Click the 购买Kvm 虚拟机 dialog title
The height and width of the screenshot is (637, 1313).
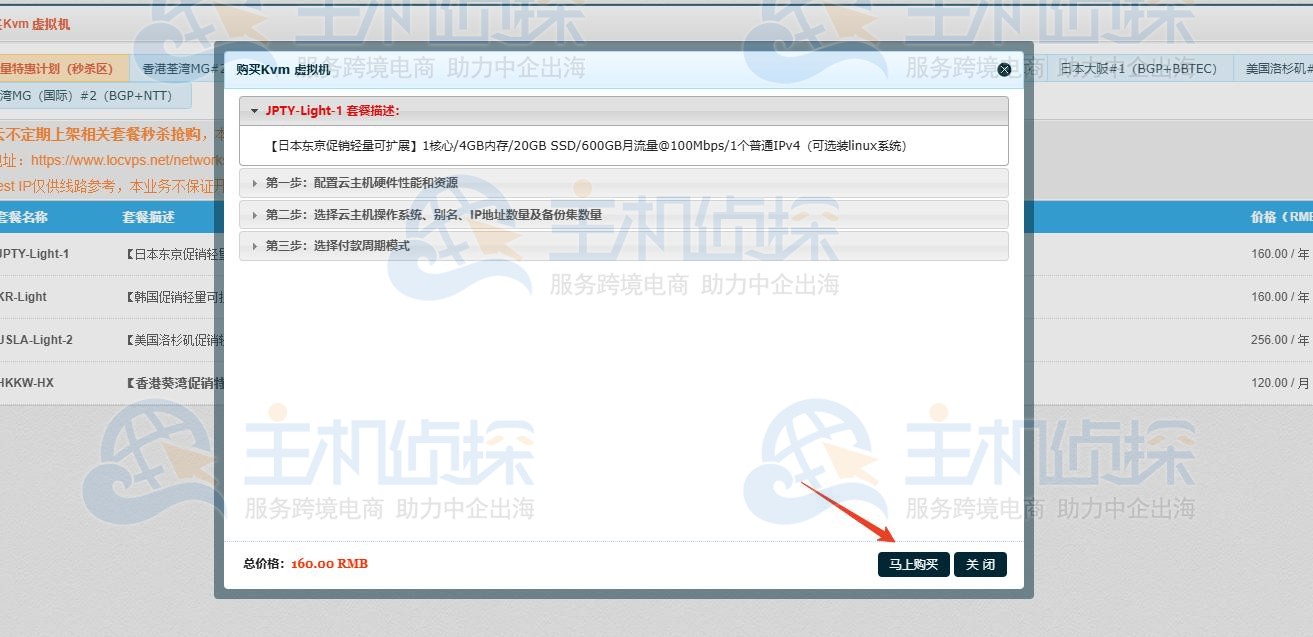283,70
